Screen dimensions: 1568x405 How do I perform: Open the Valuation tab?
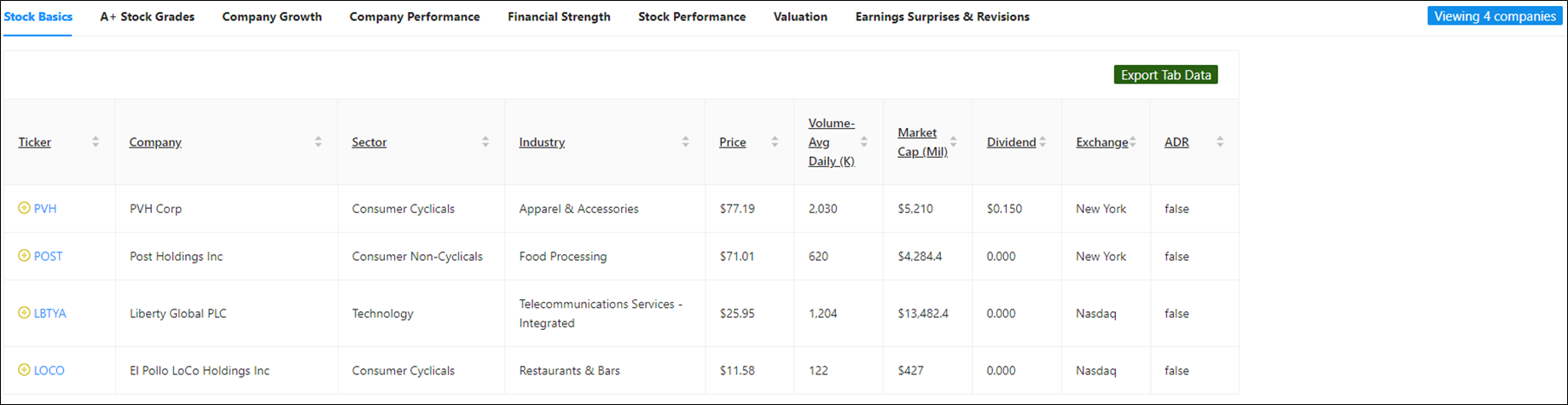[800, 17]
